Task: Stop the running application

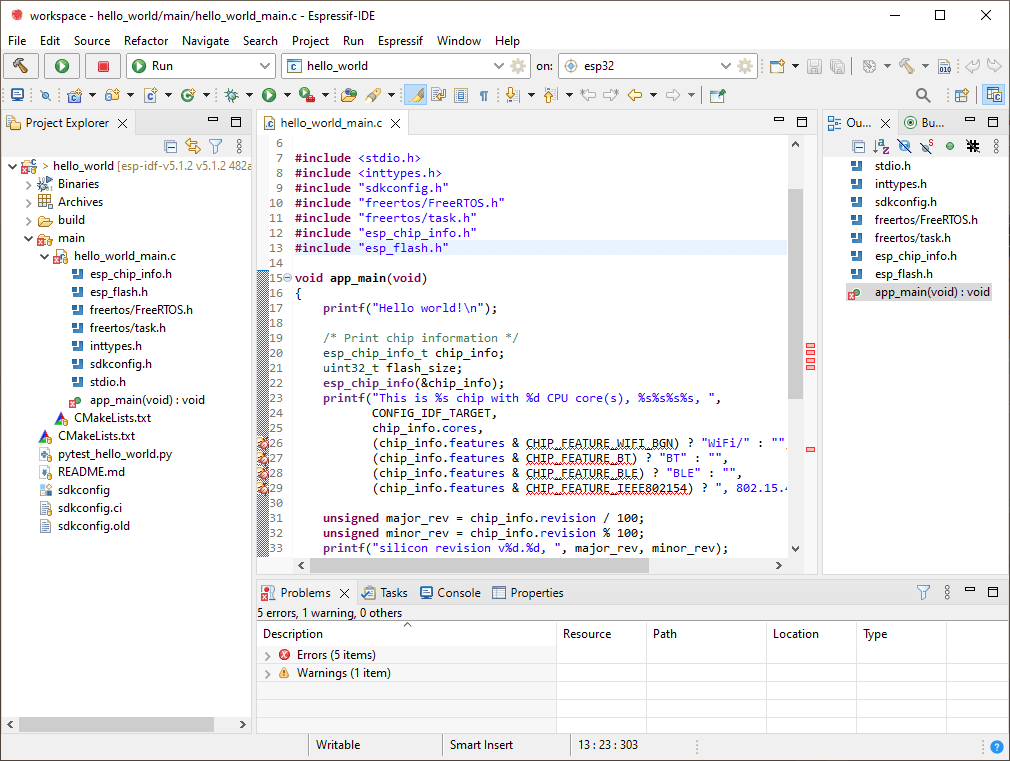Action: 104,66
